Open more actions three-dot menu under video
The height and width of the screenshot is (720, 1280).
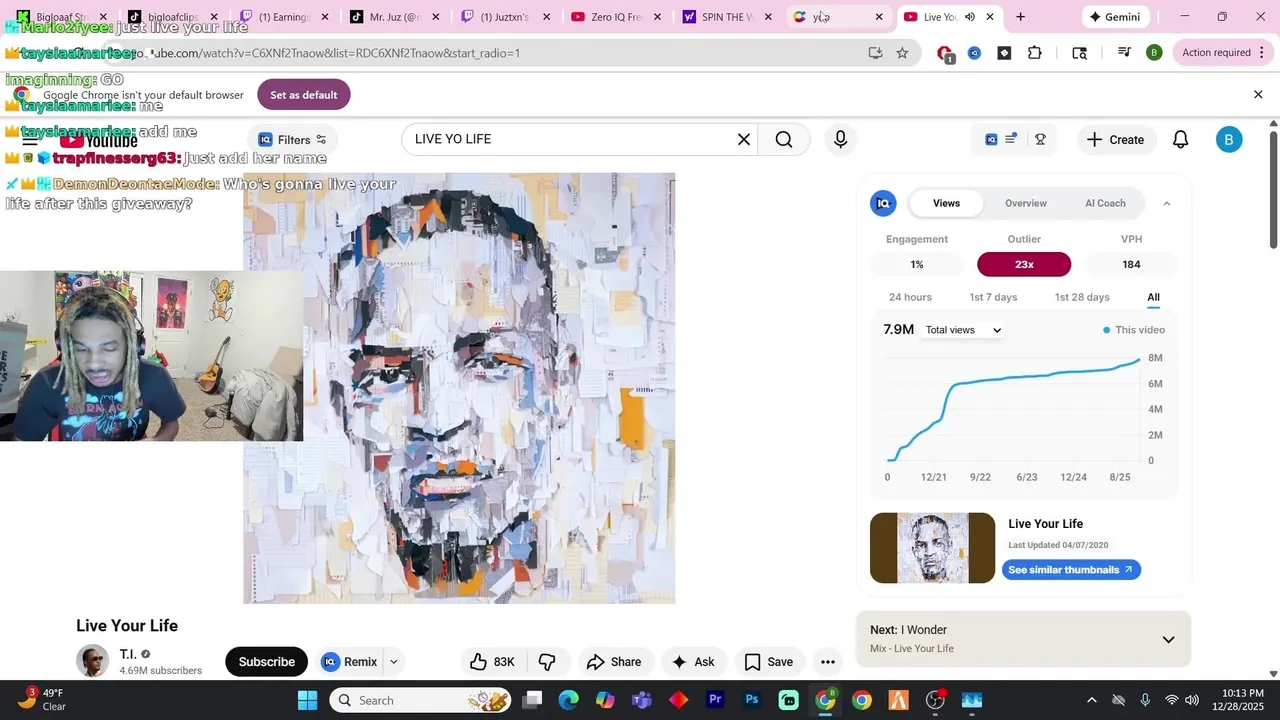(827, 662)
